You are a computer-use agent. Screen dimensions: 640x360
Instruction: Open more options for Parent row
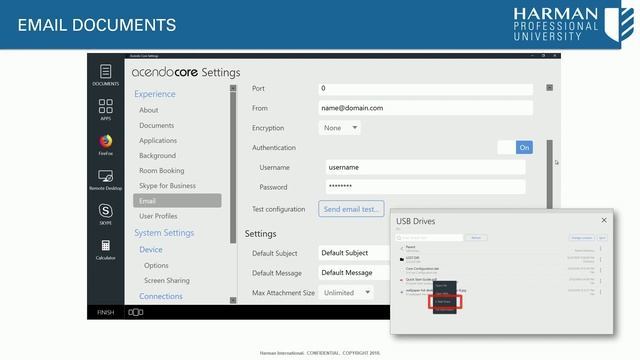600,248
